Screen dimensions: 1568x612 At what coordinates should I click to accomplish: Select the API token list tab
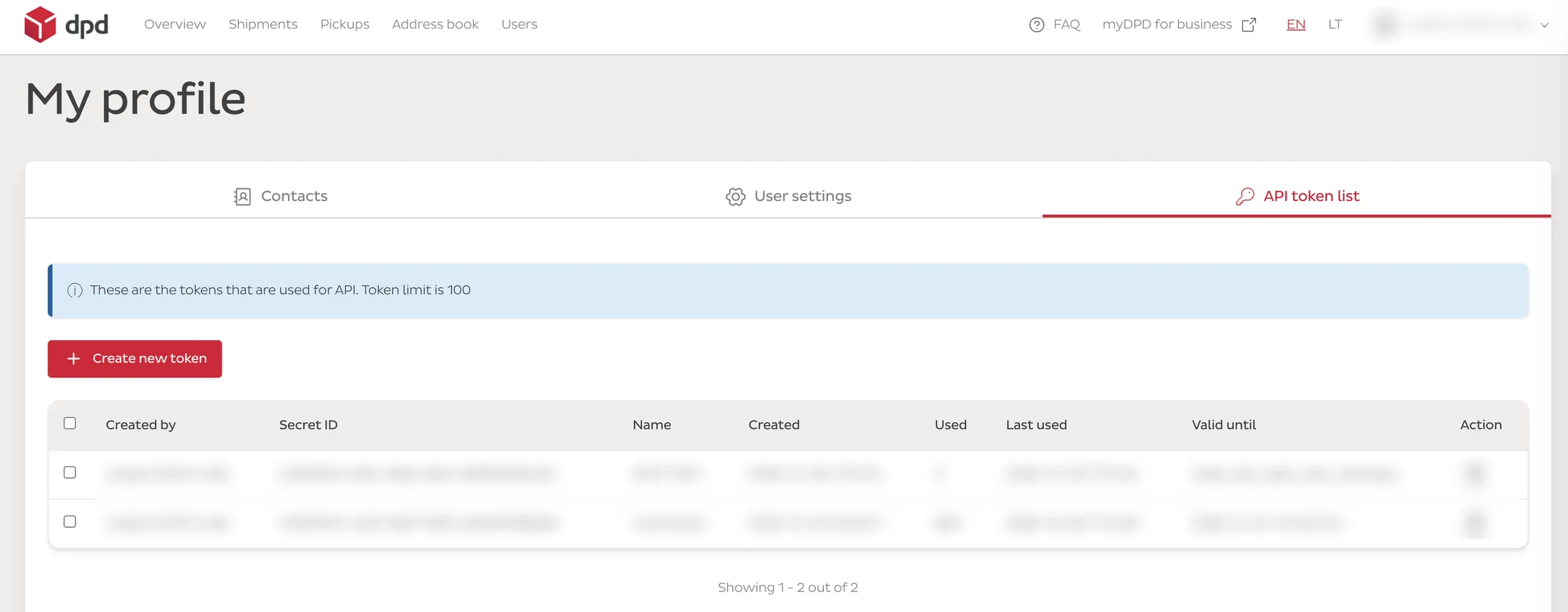pos(1296,196)
